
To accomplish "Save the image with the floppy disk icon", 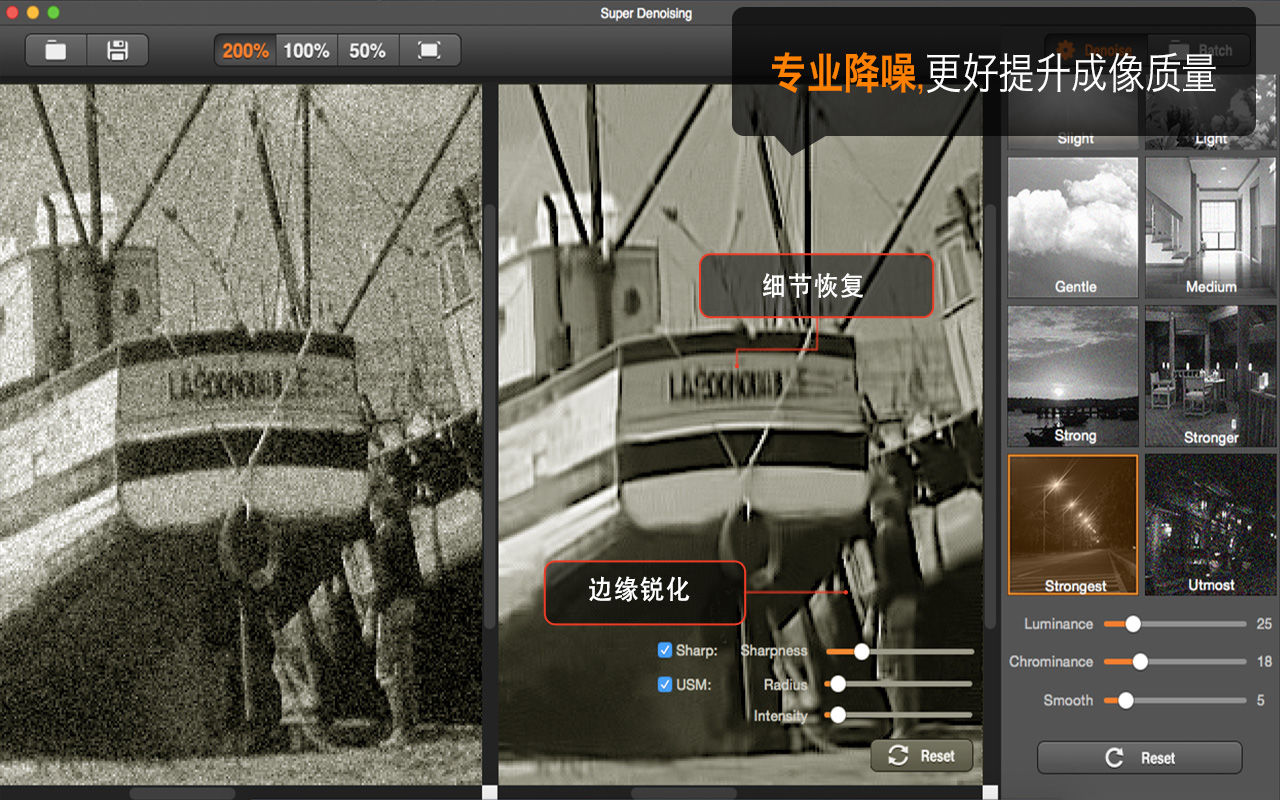I will (x=118, y=50).
